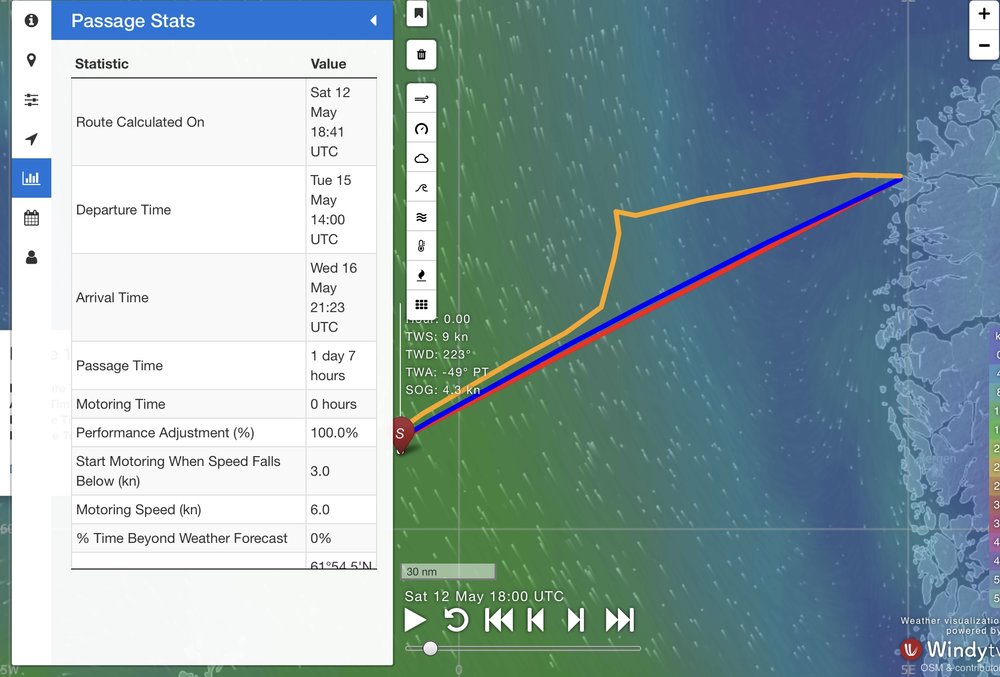Image resolution: width=1000 pixels, height=677 pixels.
Task: Click the Statistic column header
Action: (102, 64)
